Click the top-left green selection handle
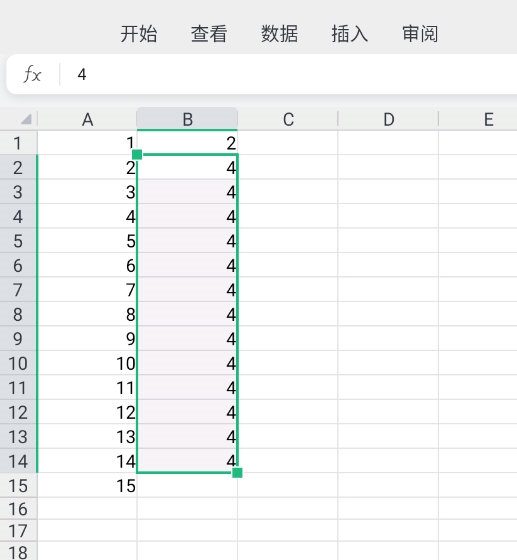 pos(137,155)
